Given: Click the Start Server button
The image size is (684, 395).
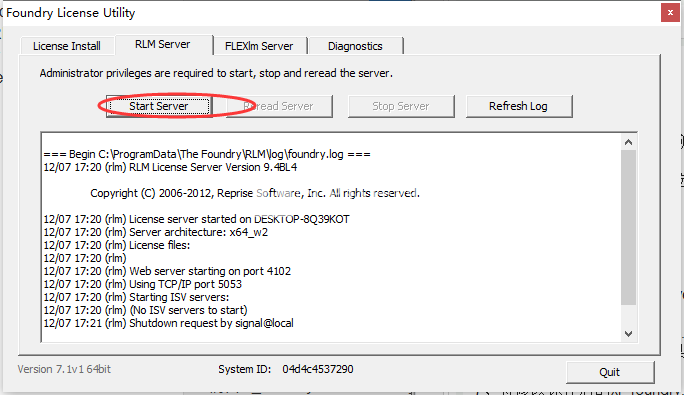Looking at the screenshot, I should pyautogui.click(x=159, y=106).
